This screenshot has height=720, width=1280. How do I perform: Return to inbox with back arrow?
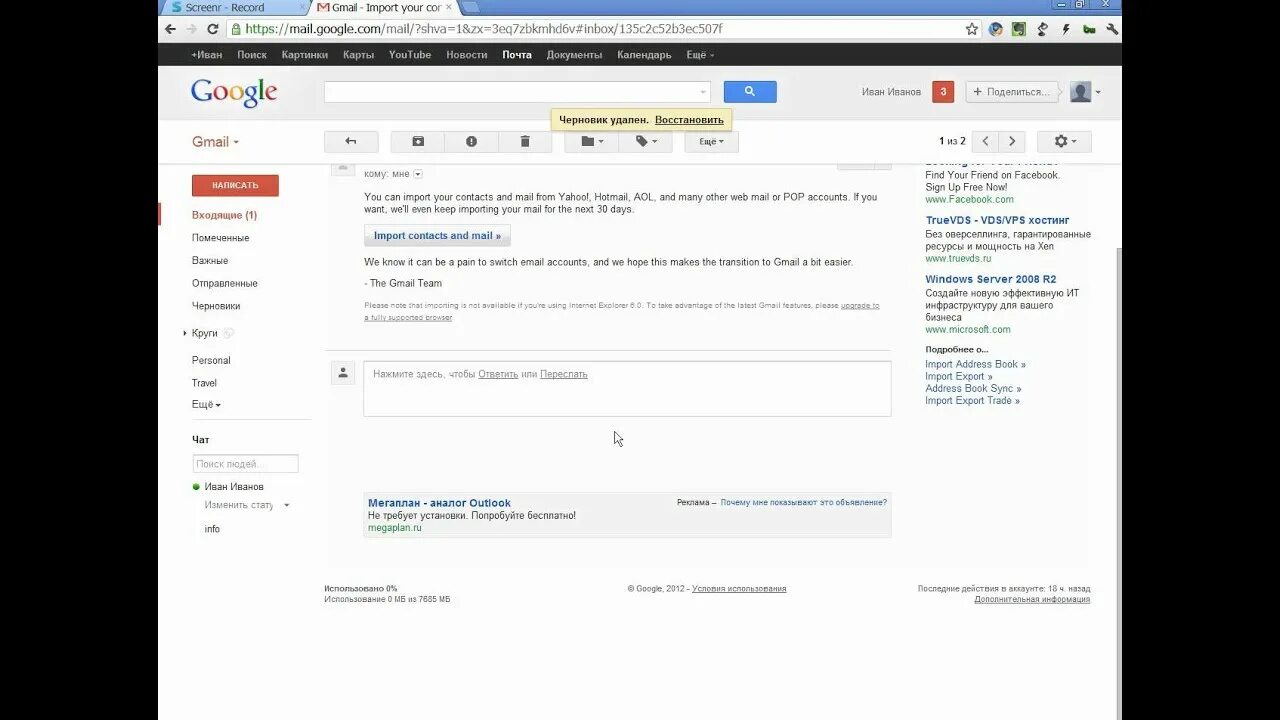350,141
